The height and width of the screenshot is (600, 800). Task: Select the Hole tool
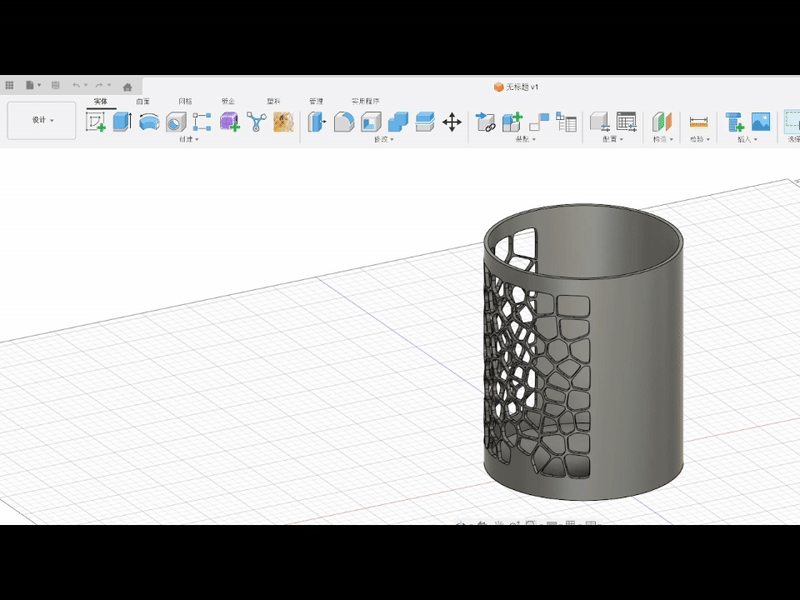[176, 122]
